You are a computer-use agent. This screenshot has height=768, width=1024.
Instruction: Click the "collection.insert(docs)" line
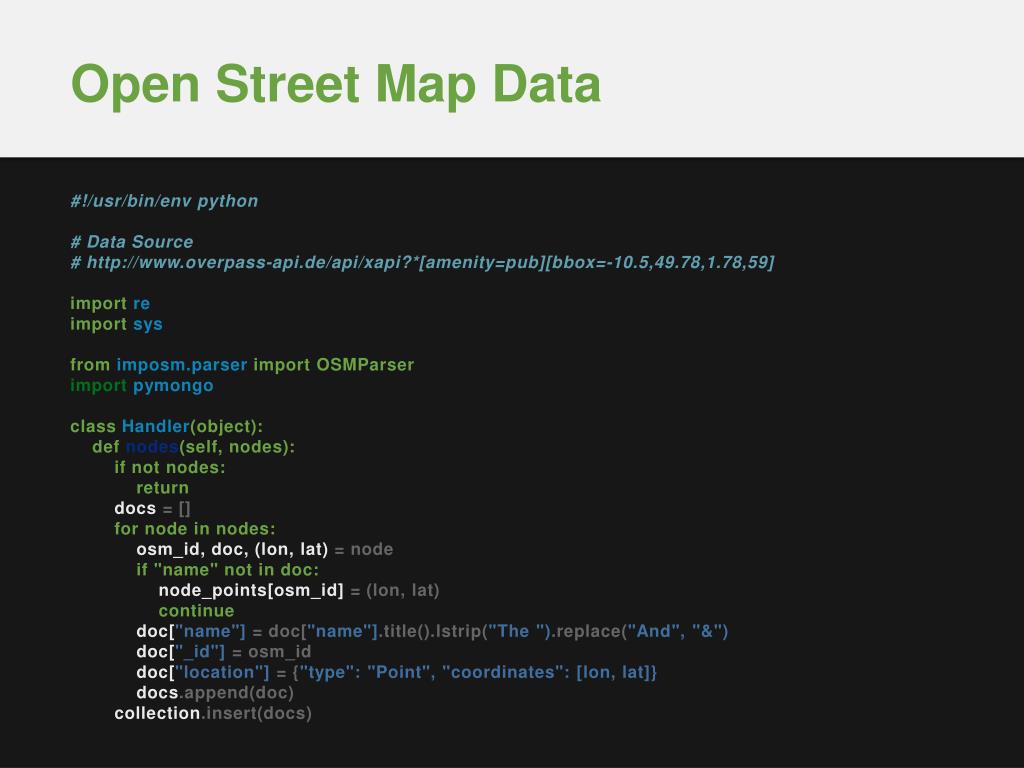point(213,713)
